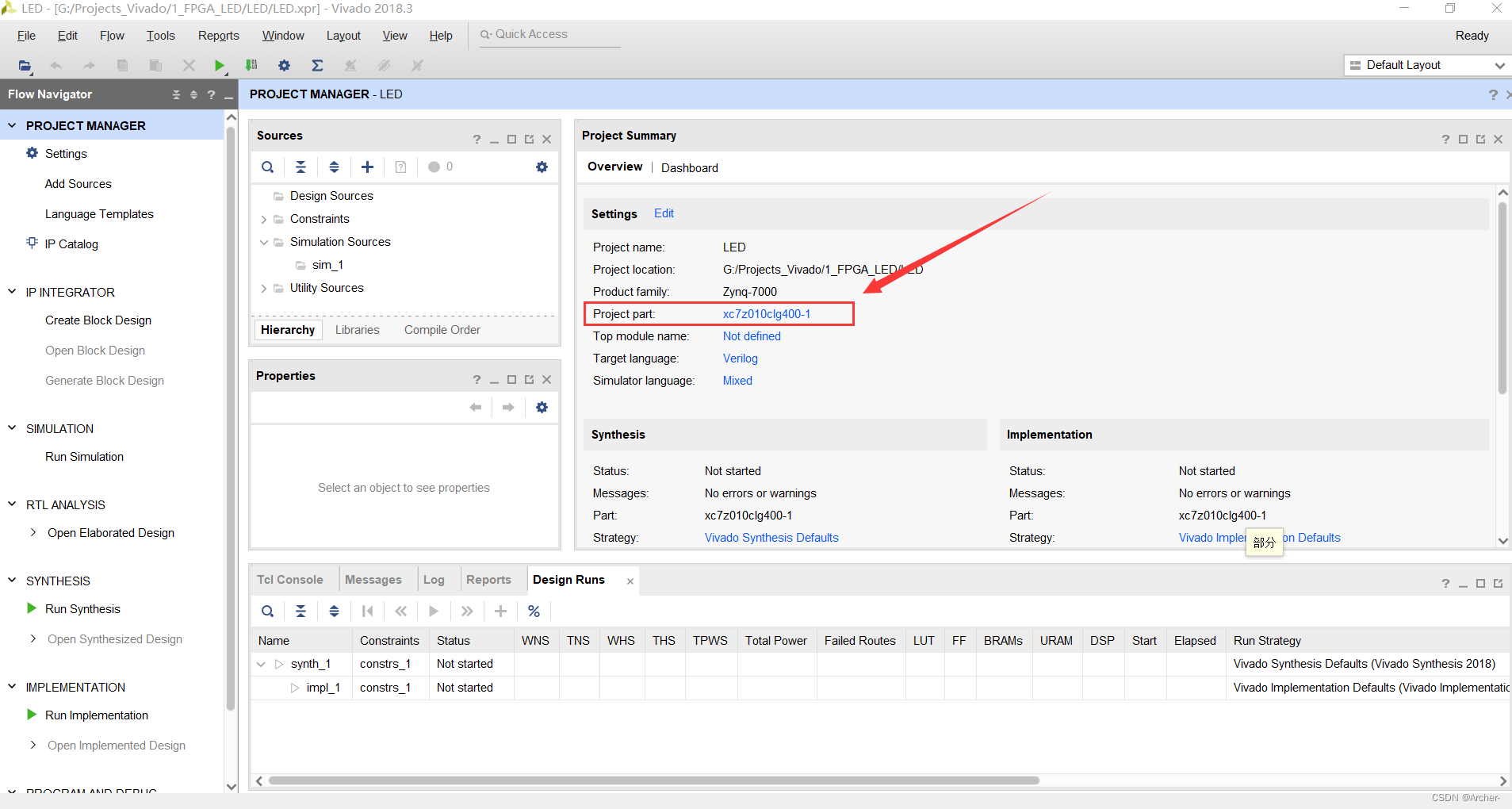Open Sources panel settings gear
Viewport: 1512px width, 809px height.
(542, 167)
